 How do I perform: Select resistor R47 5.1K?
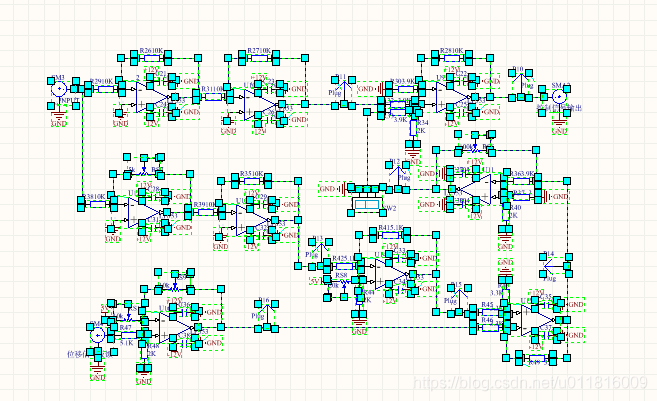click(x=128, y=335)
